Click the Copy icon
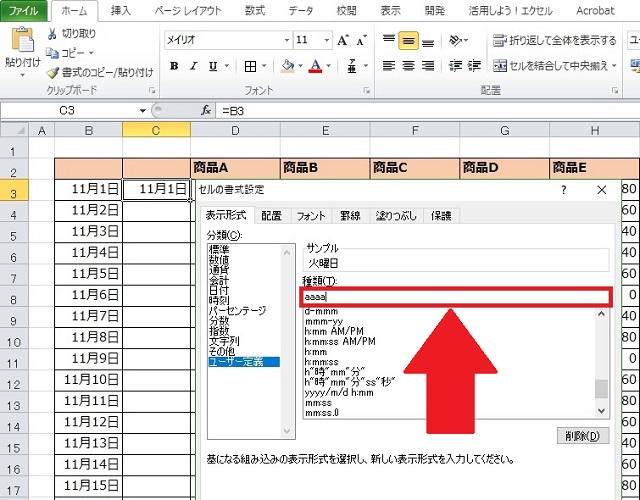Viewport: 640px width, 500px height. coord(52,53)
